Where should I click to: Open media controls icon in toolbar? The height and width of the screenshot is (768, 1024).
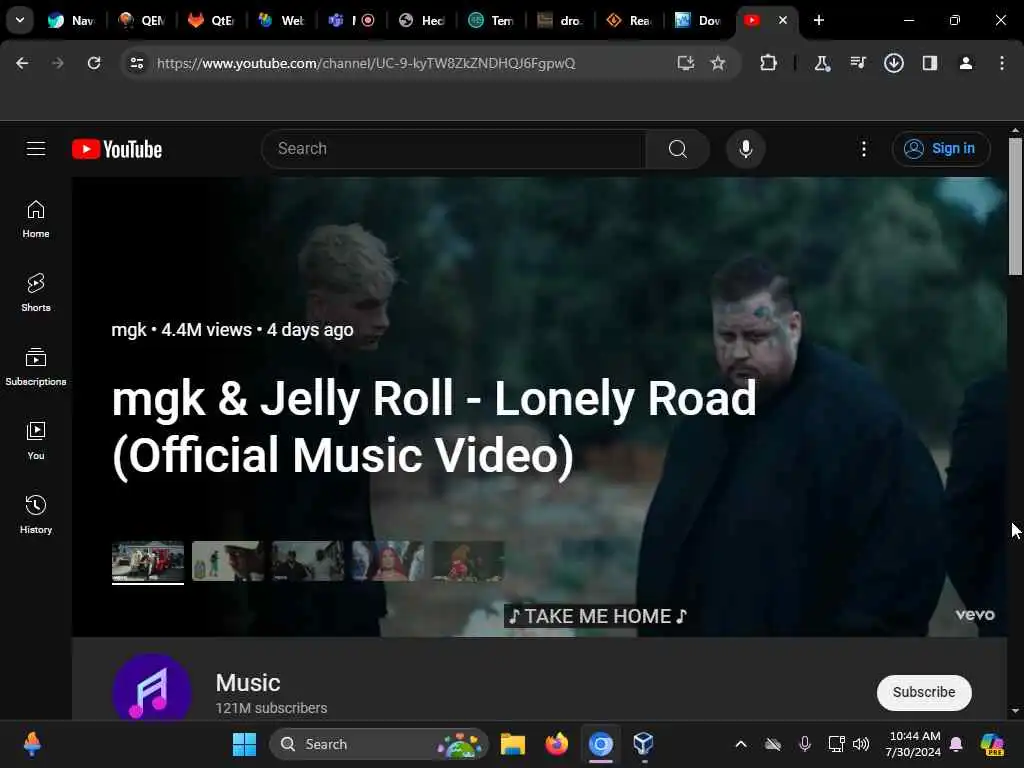858,63
